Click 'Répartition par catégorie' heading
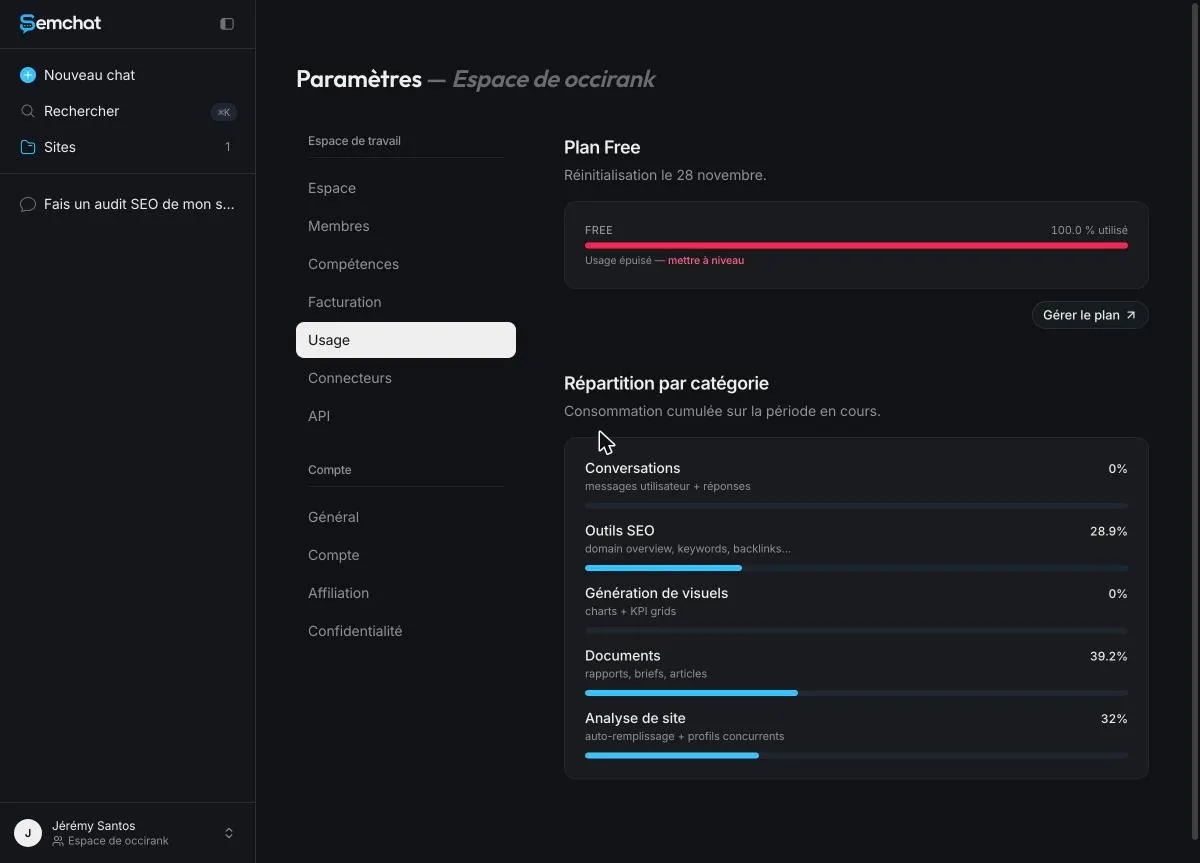The height and width of the screenshot is (863, 1200). [x=666, y=383]
